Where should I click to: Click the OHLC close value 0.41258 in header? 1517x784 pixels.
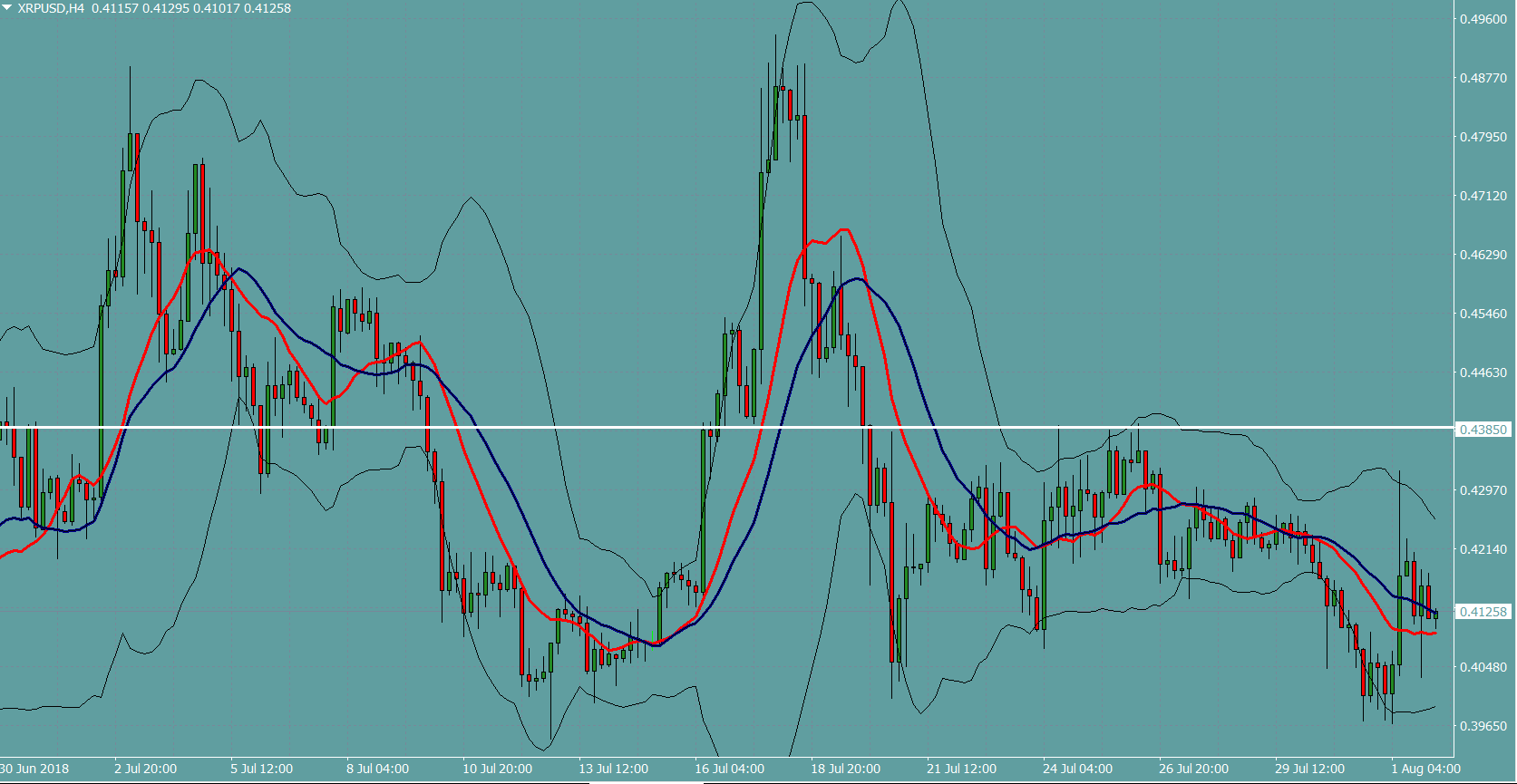point(267,8)
